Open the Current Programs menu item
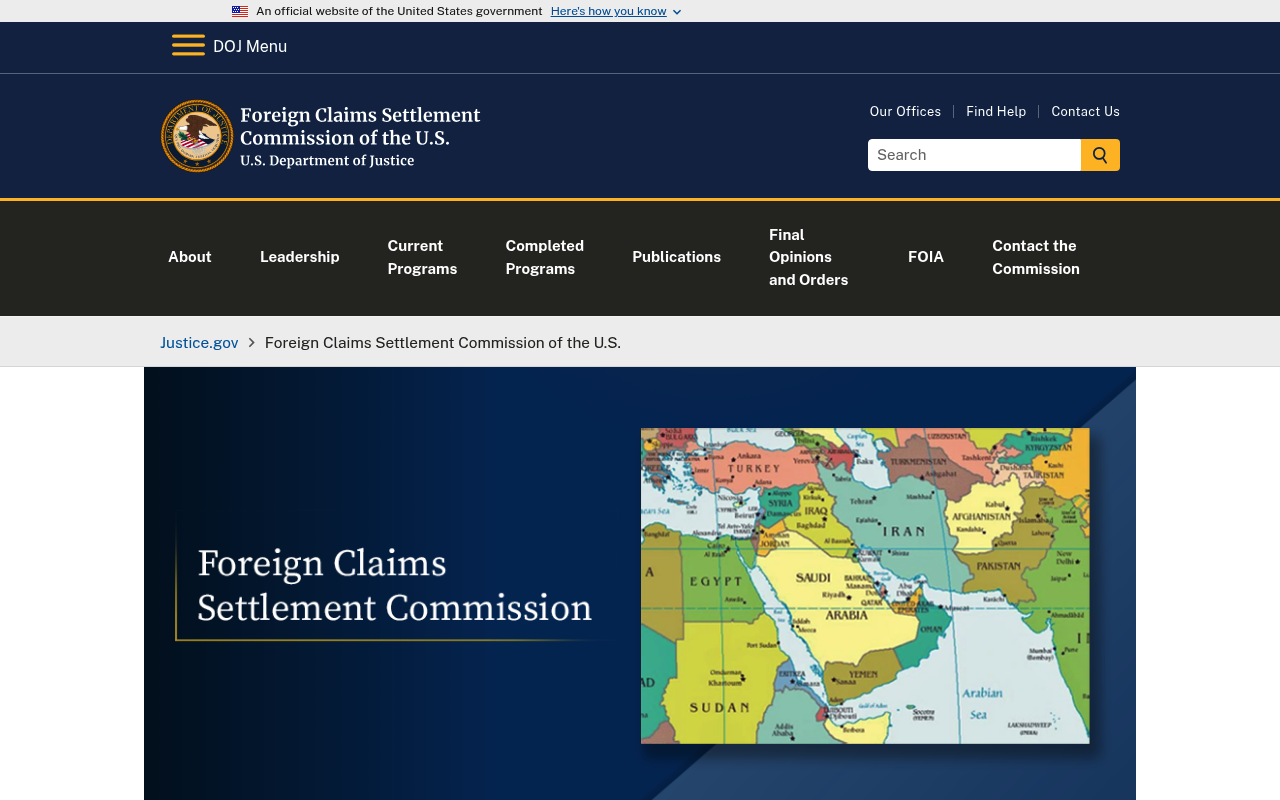 coord(422,257)
